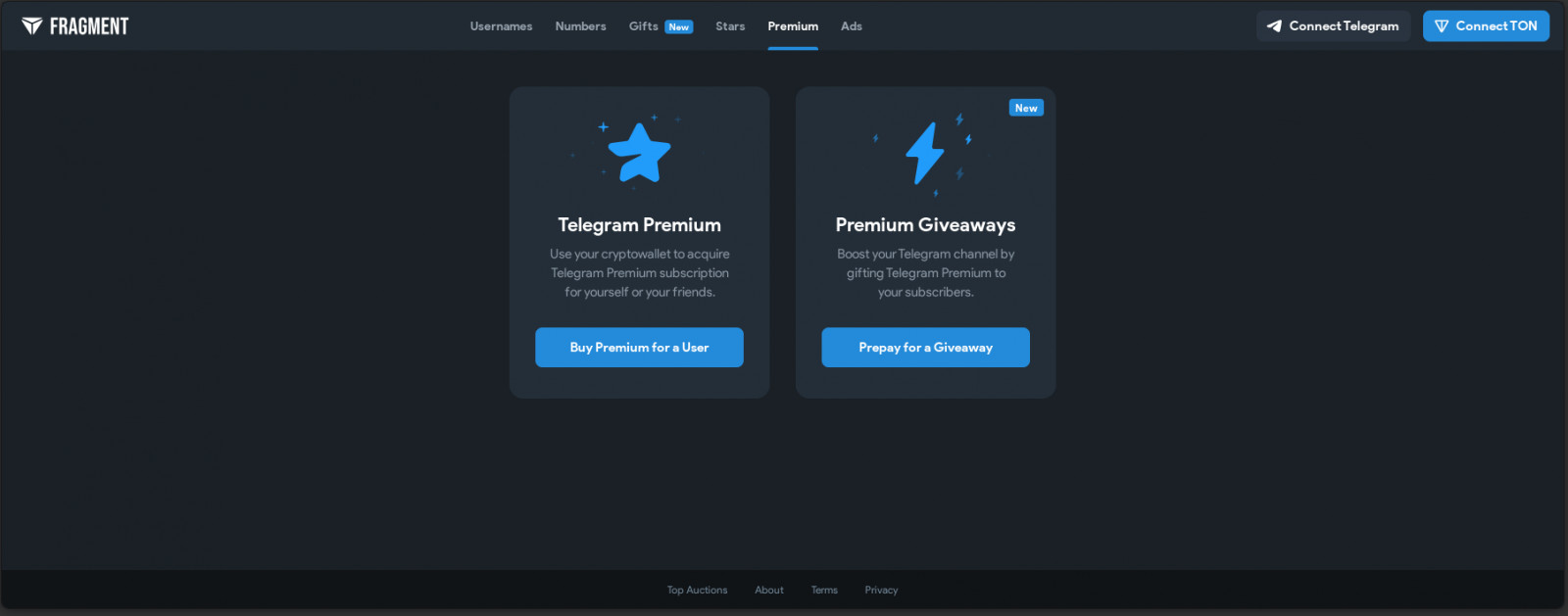The image size is (1568, 616).
Task: Click Buy Premium for a User button
Action: [x=639, y=348]
